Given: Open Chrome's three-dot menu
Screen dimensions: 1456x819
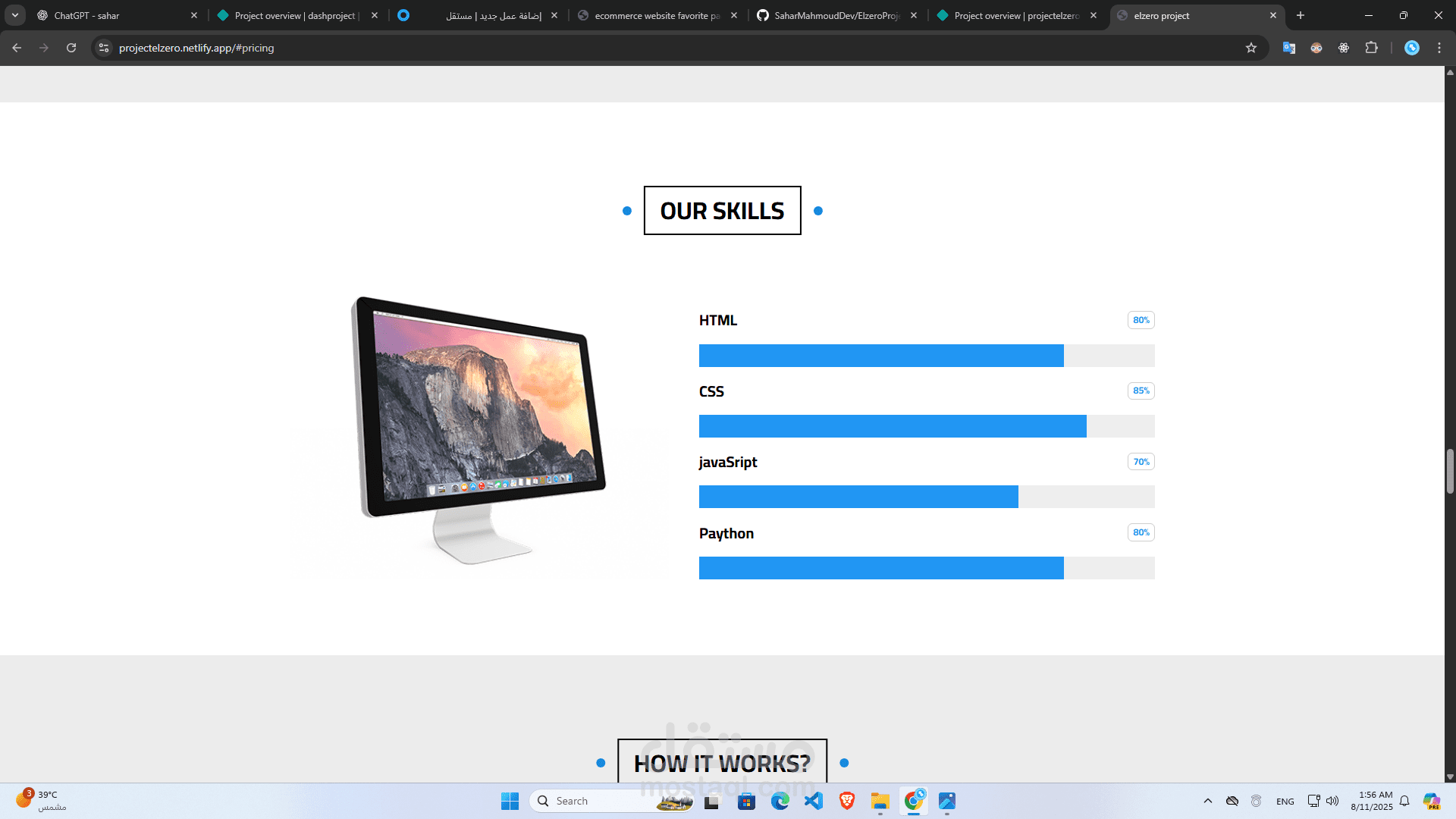Looking at the screenshot, I should coord(1439,48).
